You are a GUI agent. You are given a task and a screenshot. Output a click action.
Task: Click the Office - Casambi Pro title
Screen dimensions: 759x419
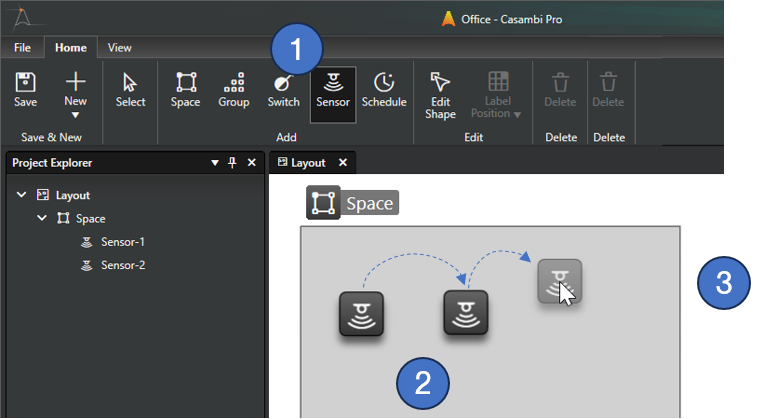tap(512, 19)
